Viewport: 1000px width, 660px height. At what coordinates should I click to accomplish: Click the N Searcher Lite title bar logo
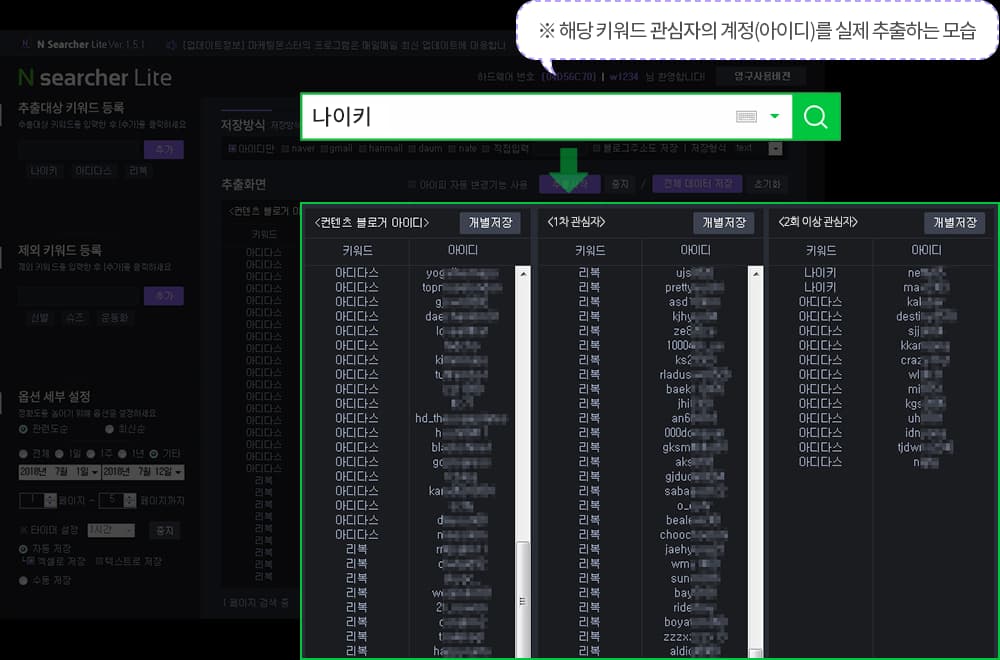point(25,44)
